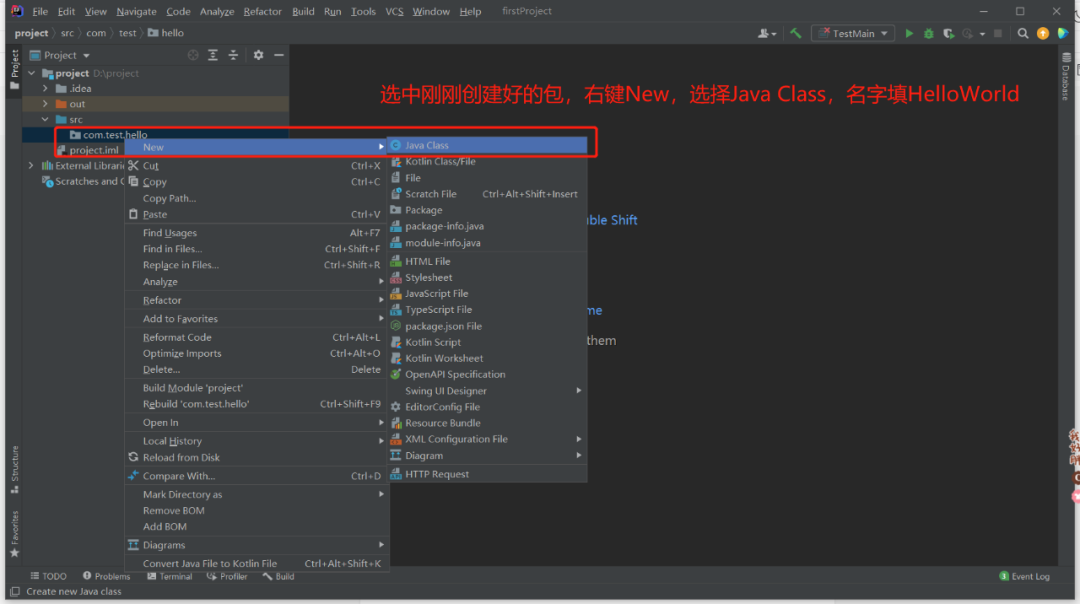Image resolution: width=1080 pixels, height=604 pixels.
Task: Run TestMain with the green play icon
Action: (909, 33)
